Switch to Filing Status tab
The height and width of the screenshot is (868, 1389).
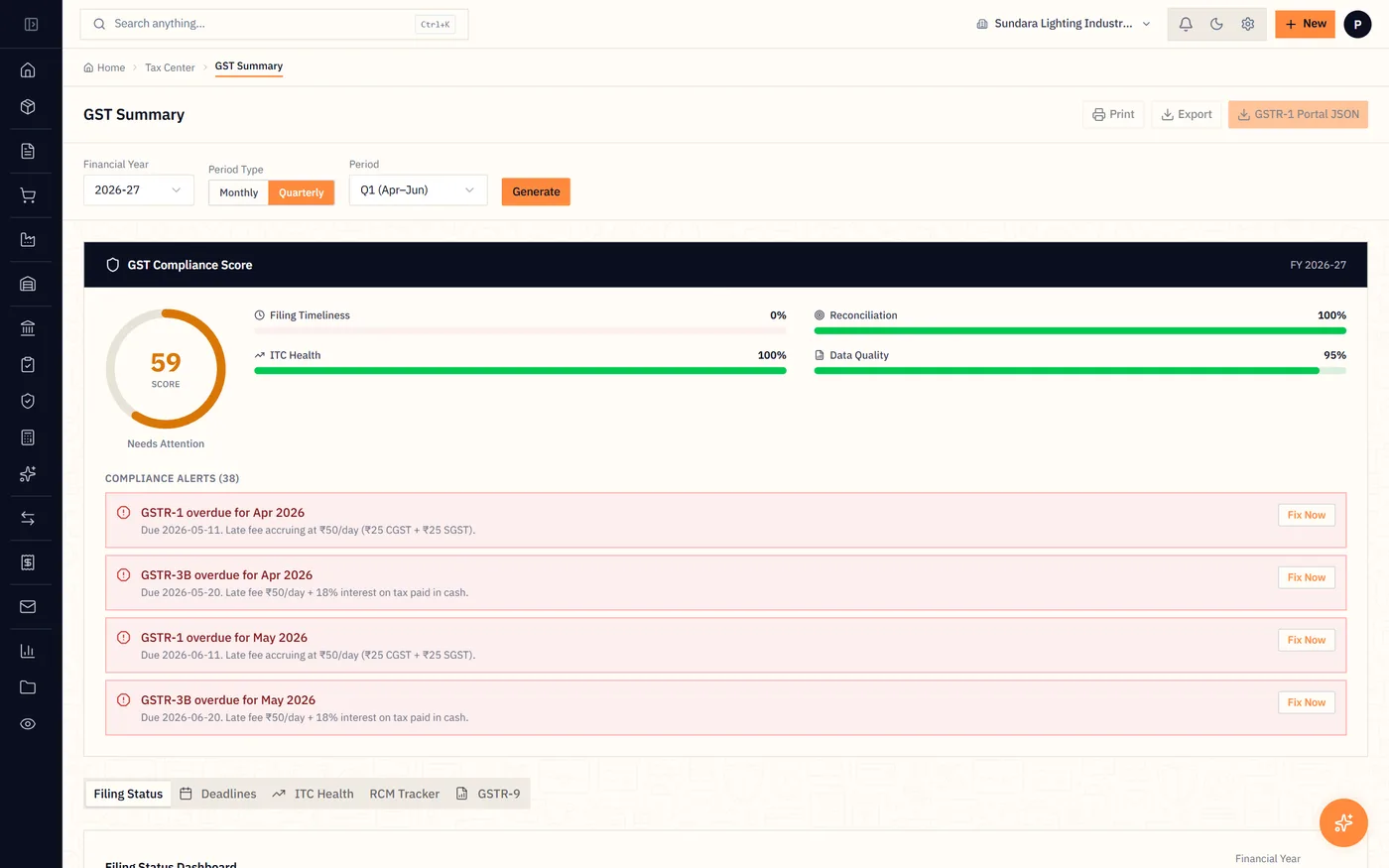tap(128, 794)
